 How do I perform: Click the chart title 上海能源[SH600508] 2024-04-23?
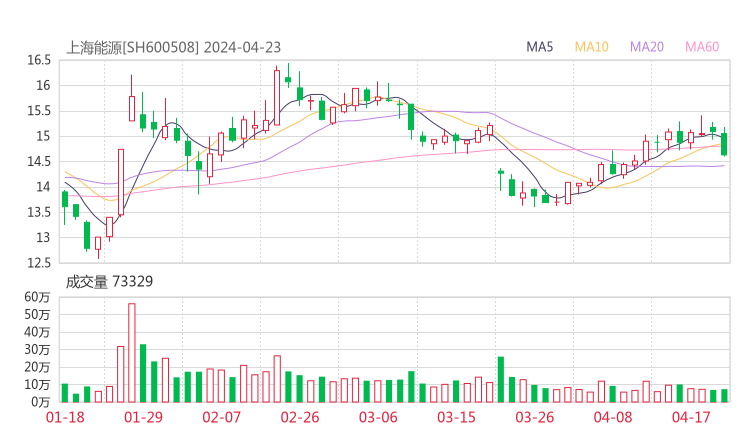(x=174, y=48)
